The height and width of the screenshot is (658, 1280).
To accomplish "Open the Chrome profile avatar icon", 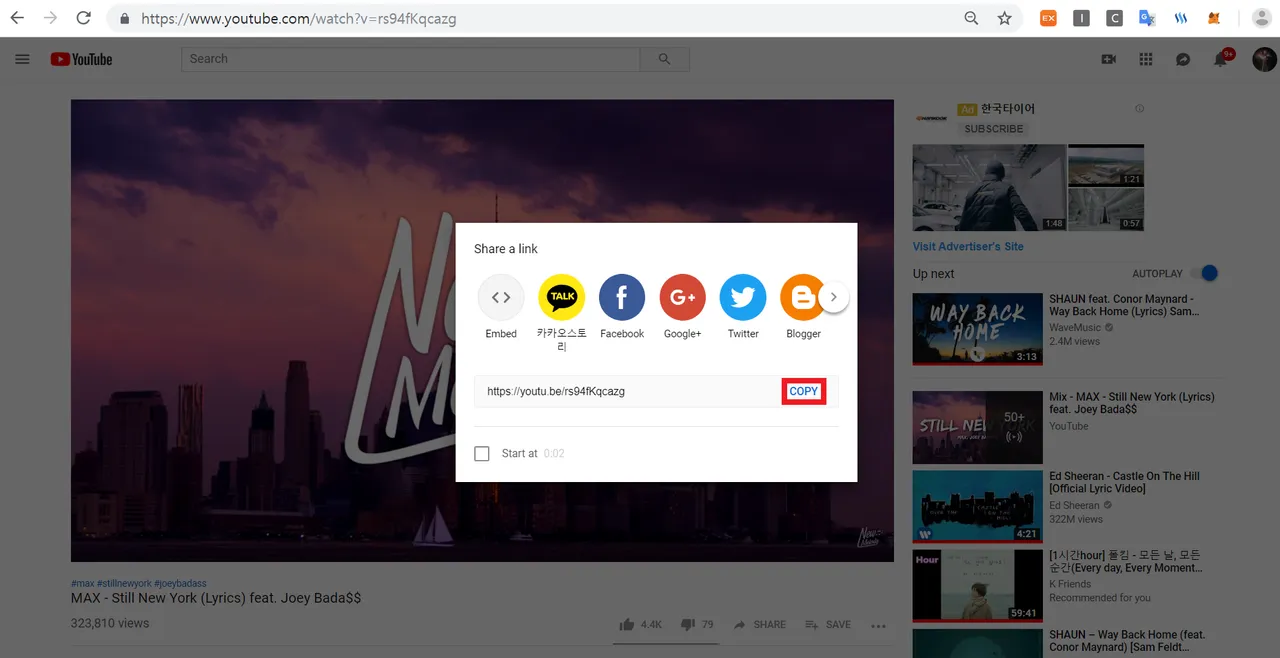I will coord(1261,18).
